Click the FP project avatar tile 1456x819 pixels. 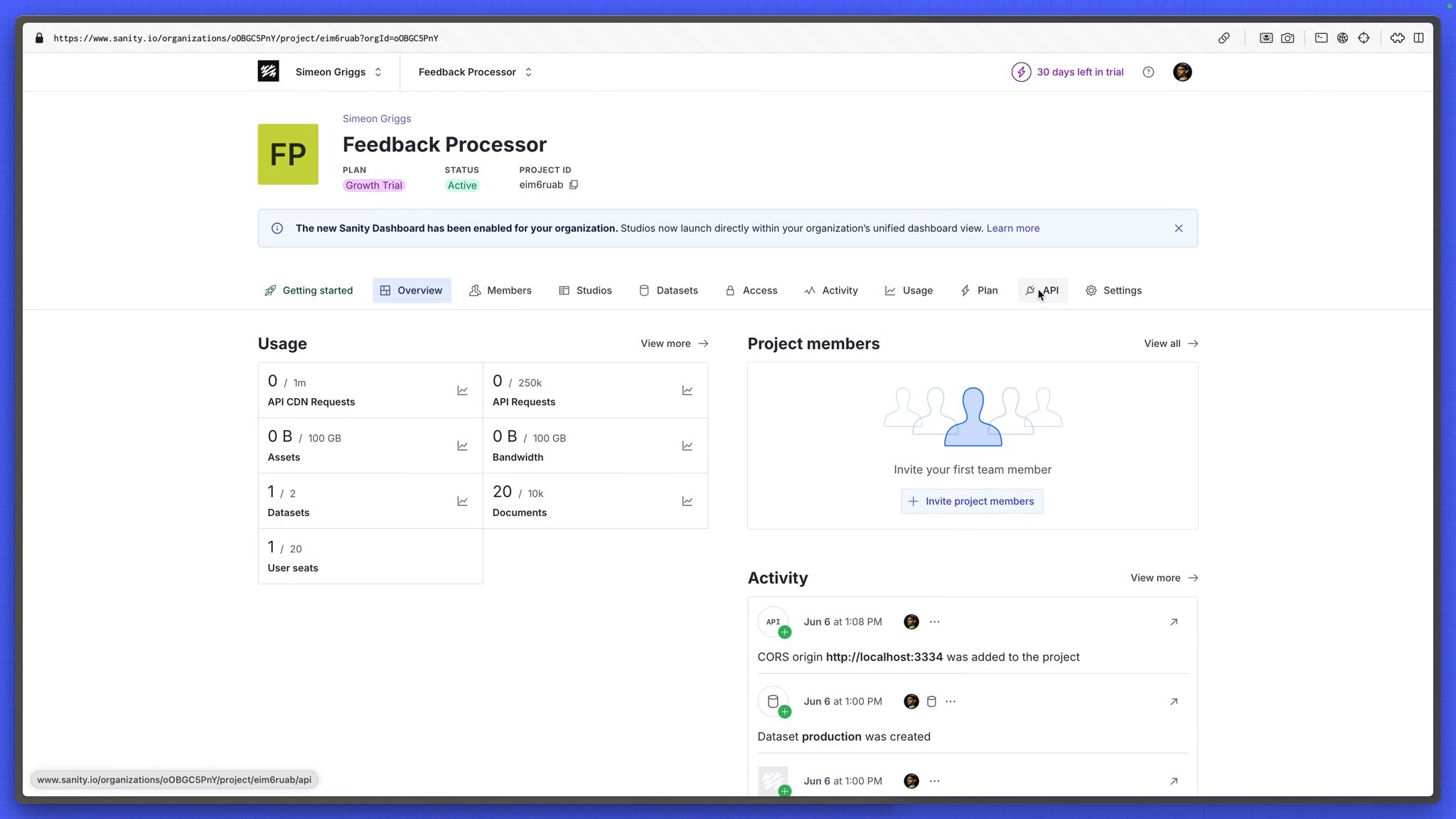(x=288, y=154)
